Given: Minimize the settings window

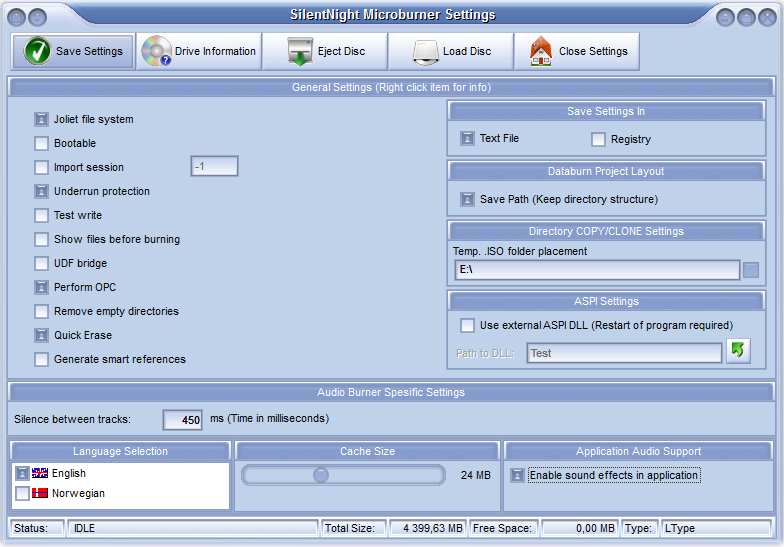Looking at the screenshot, I should (x=725, y=18).
